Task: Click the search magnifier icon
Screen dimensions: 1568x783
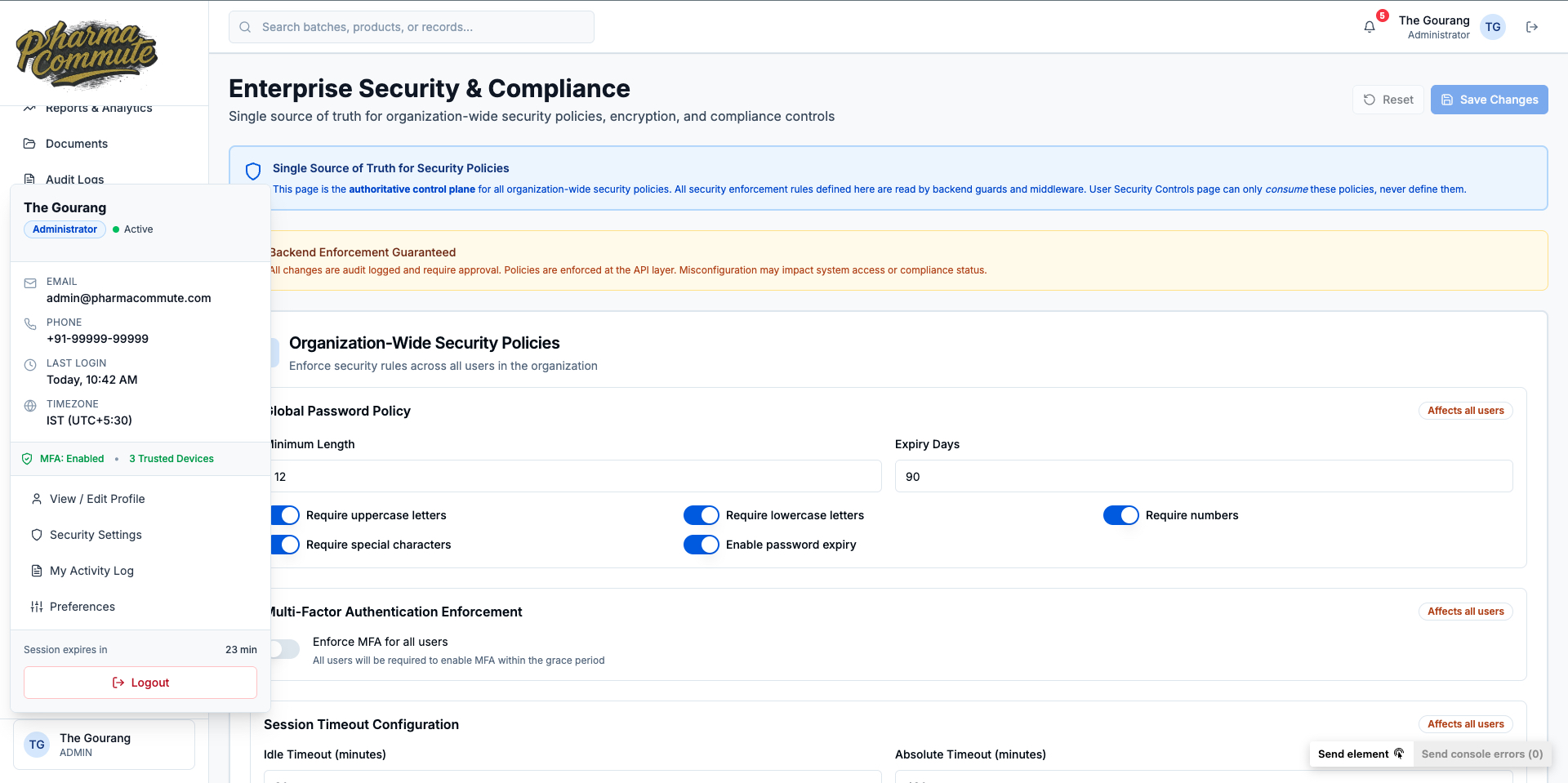Action: (x=245, y=27)
